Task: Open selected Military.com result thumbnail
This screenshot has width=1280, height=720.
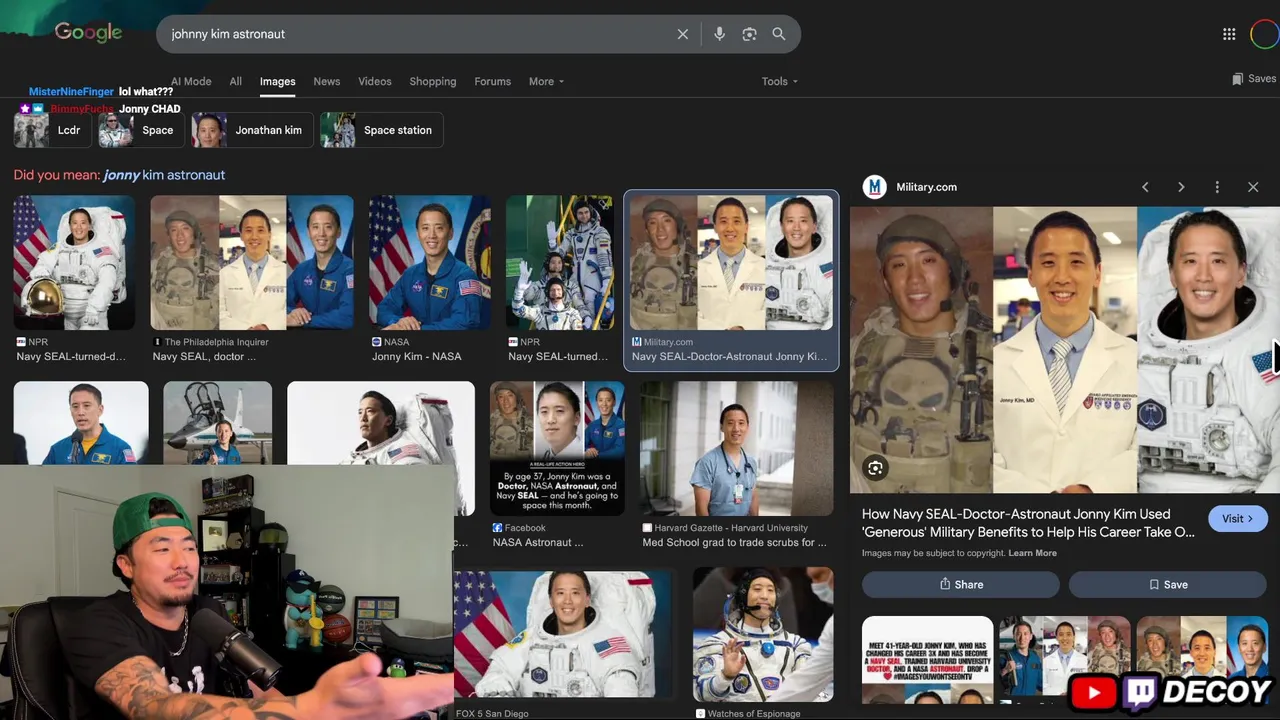Action: click(x=731, y=263)
